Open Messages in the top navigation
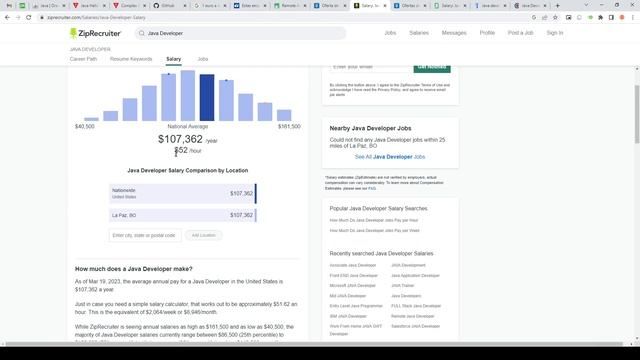The width and height of the screenshot is (640, 360). coord(454,33)
